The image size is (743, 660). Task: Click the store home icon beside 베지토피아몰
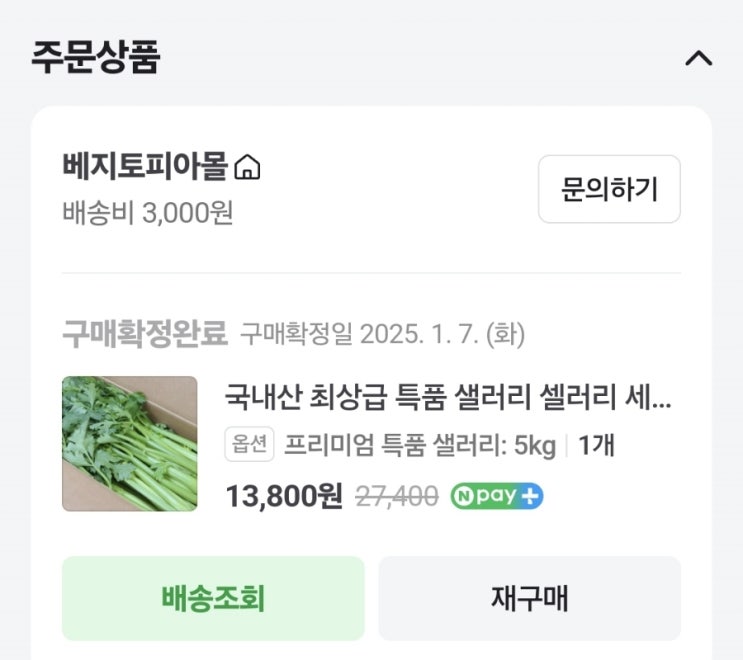click(246, 167)
